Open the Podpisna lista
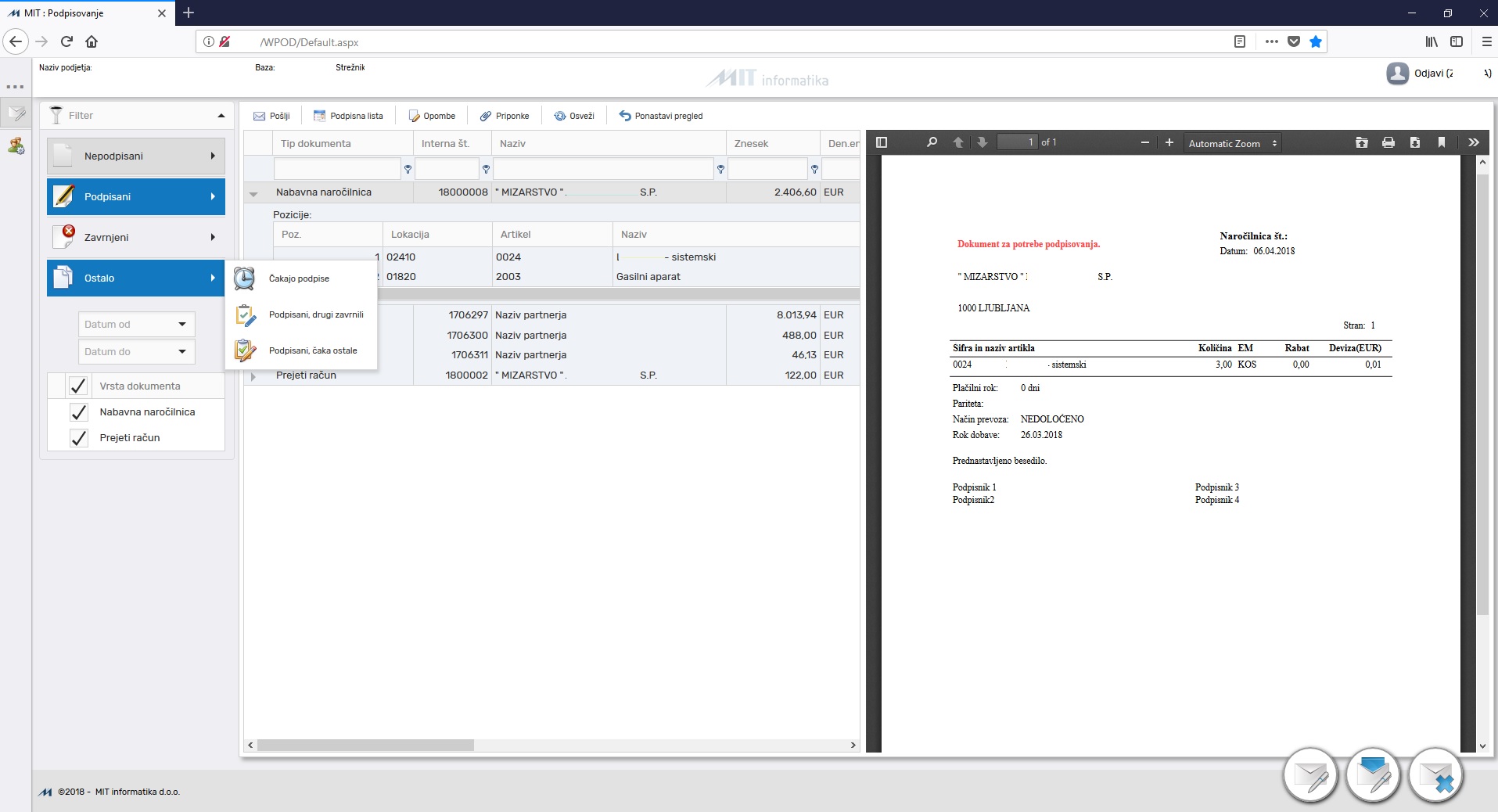 (x=348, y=116)
